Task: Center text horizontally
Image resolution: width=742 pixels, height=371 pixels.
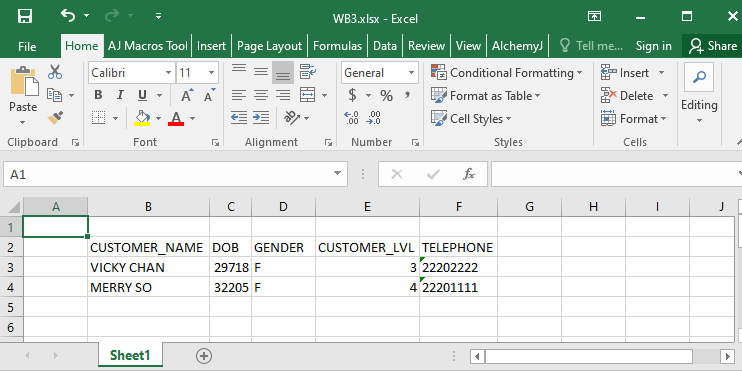Action: pyautogui.click(x=261, y=95)
